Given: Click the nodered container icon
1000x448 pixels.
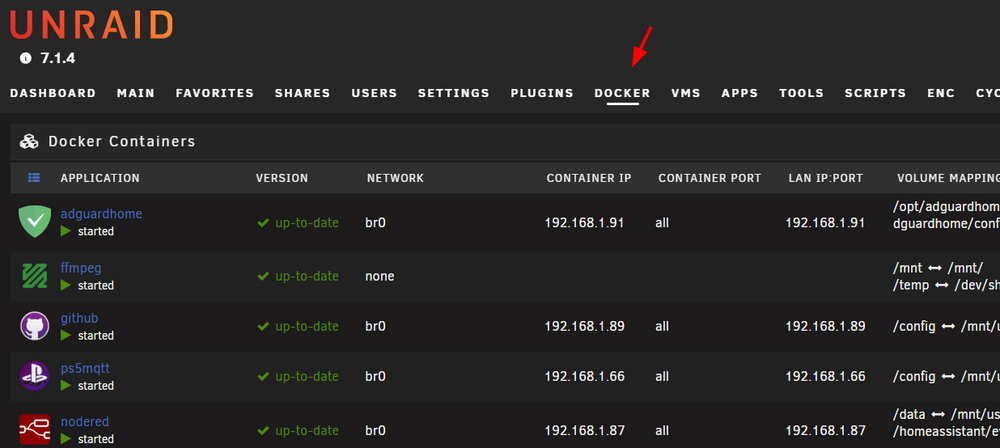Looking at the screenshot, I should [x=34, y=429].
